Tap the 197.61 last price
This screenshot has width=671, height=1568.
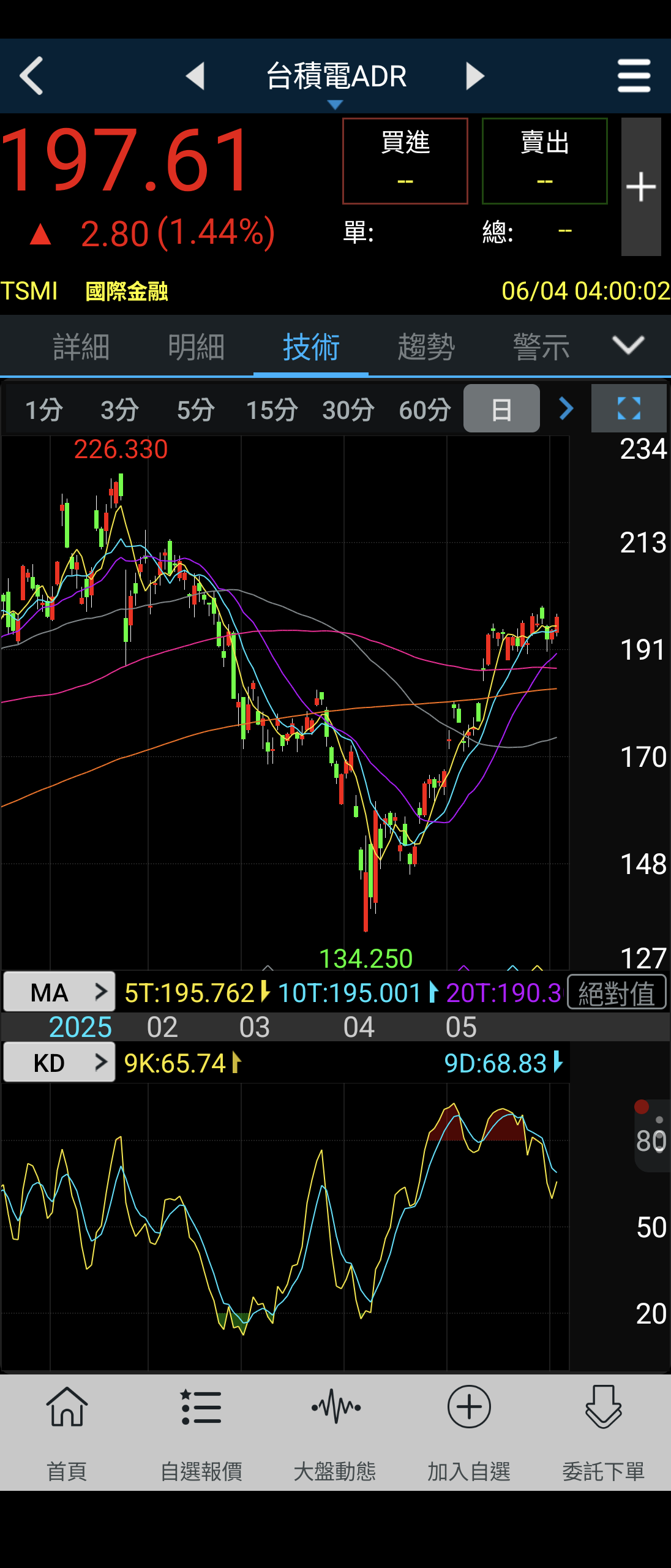126,161
